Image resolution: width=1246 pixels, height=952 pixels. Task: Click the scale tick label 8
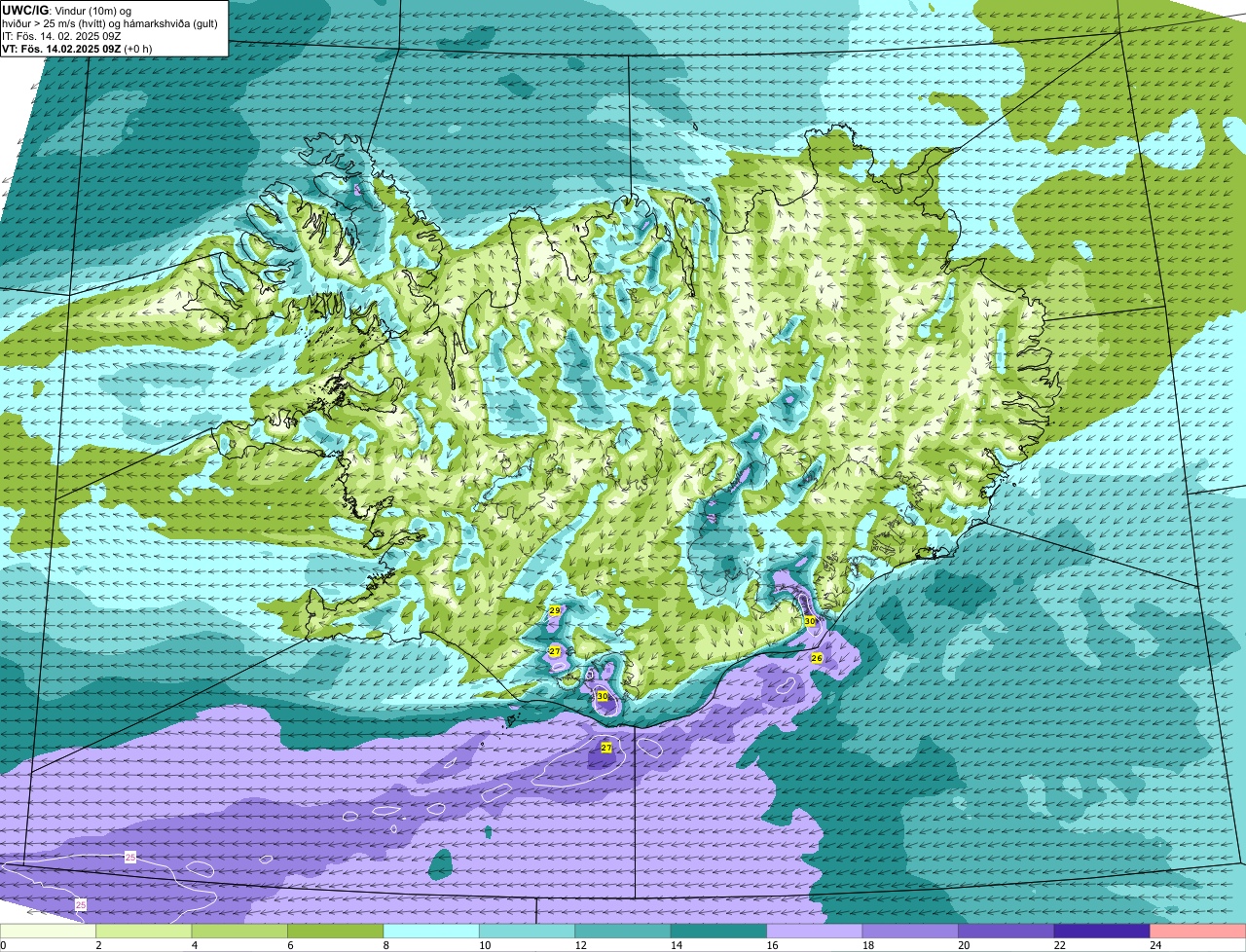pyautogui.click(x=385, y=945)
